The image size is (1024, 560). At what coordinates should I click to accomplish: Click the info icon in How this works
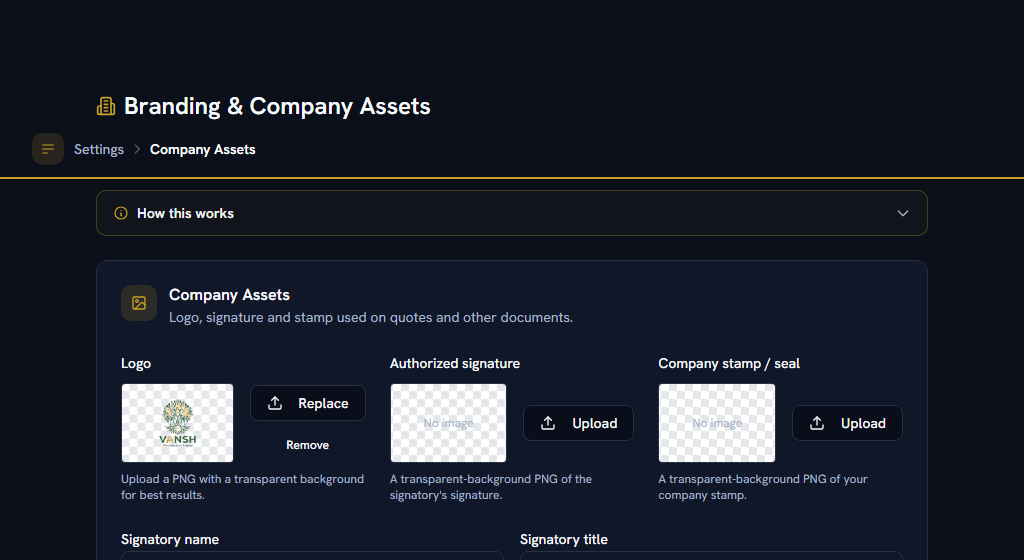click(121, 213)
